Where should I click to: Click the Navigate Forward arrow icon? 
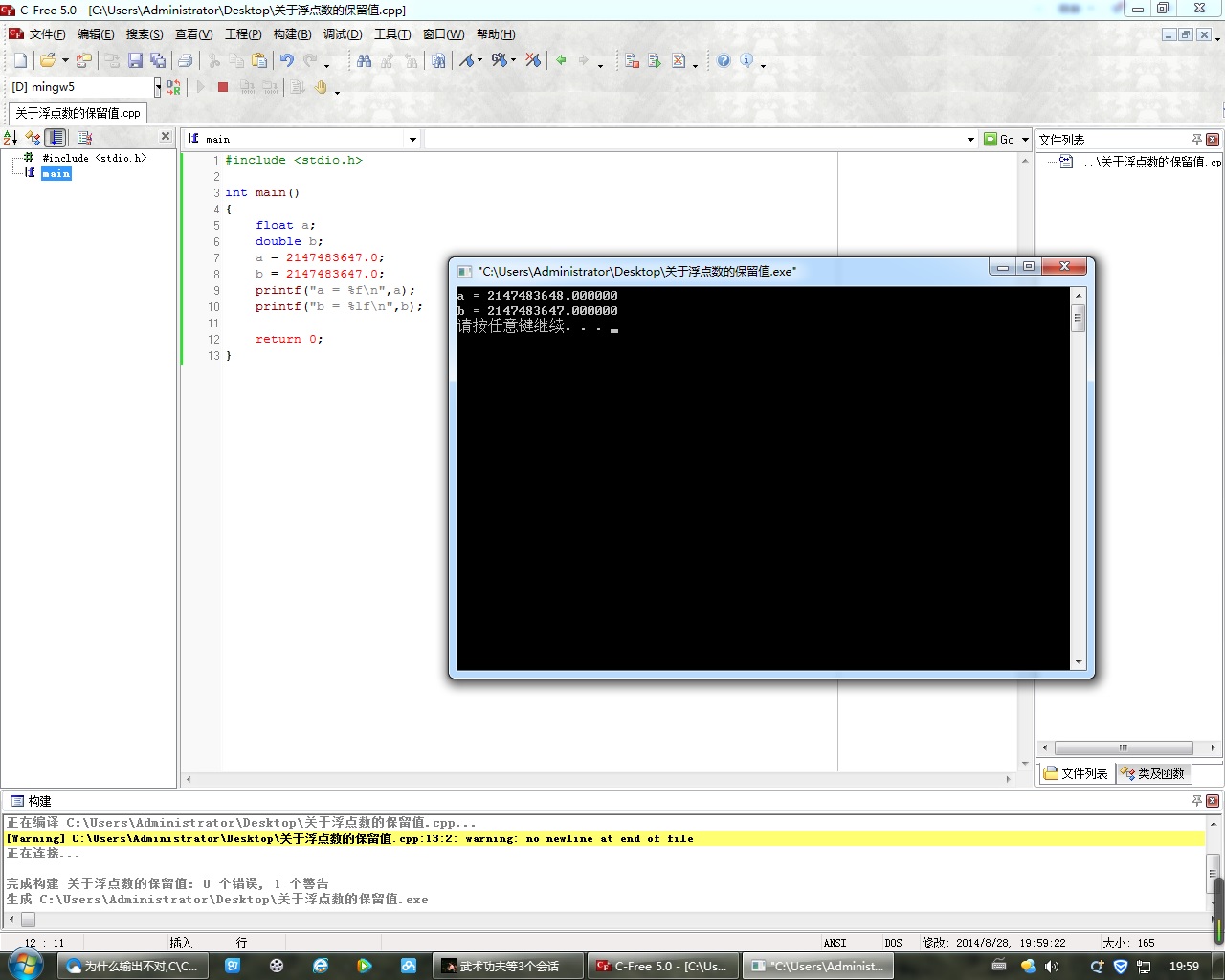coord(584,60)
